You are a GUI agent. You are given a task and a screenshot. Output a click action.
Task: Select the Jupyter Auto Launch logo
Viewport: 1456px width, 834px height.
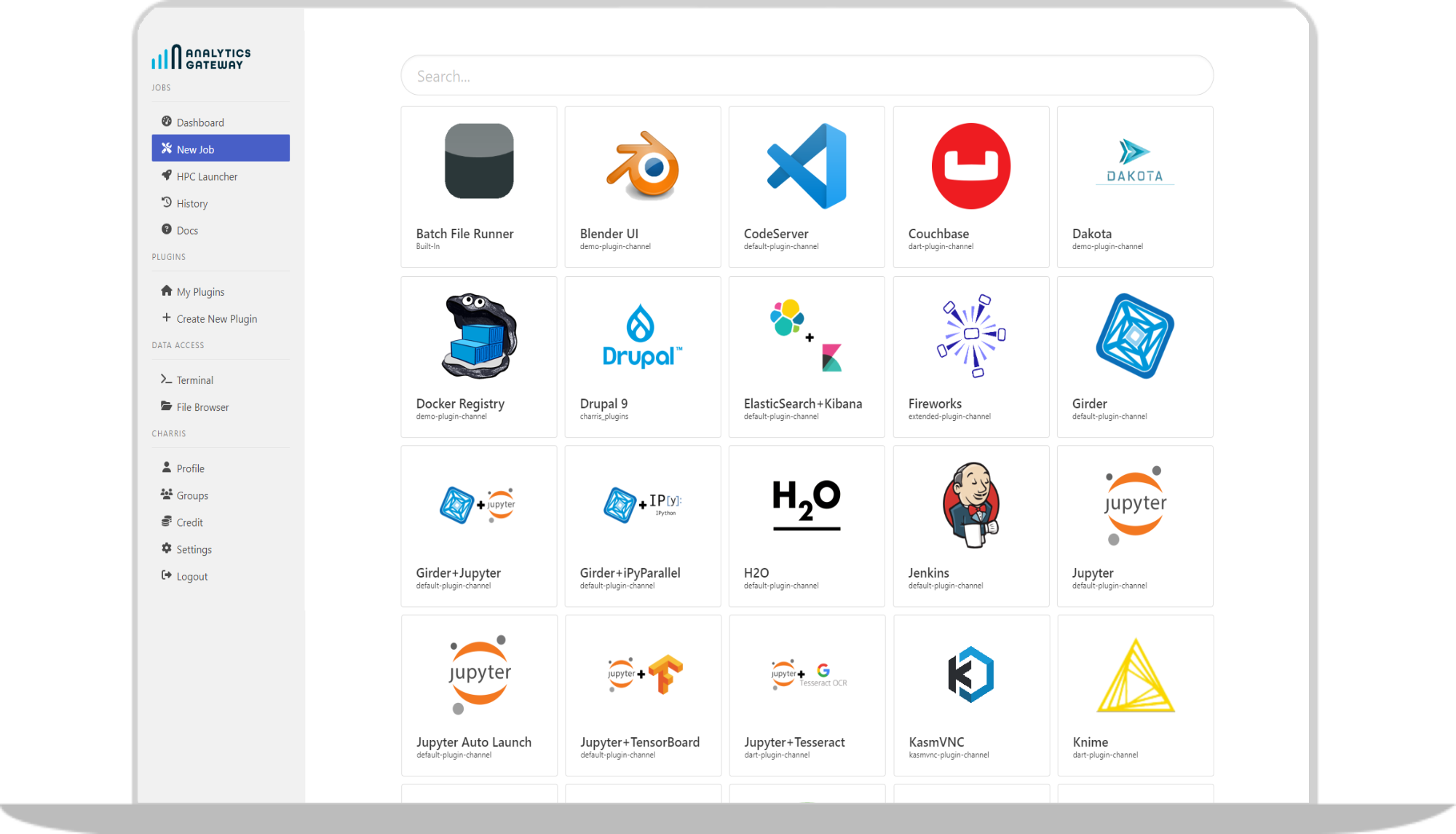480,674
